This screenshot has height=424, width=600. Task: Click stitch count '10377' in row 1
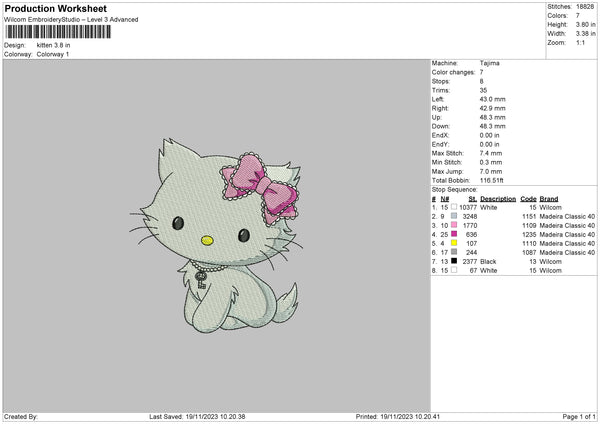point(468,207)
